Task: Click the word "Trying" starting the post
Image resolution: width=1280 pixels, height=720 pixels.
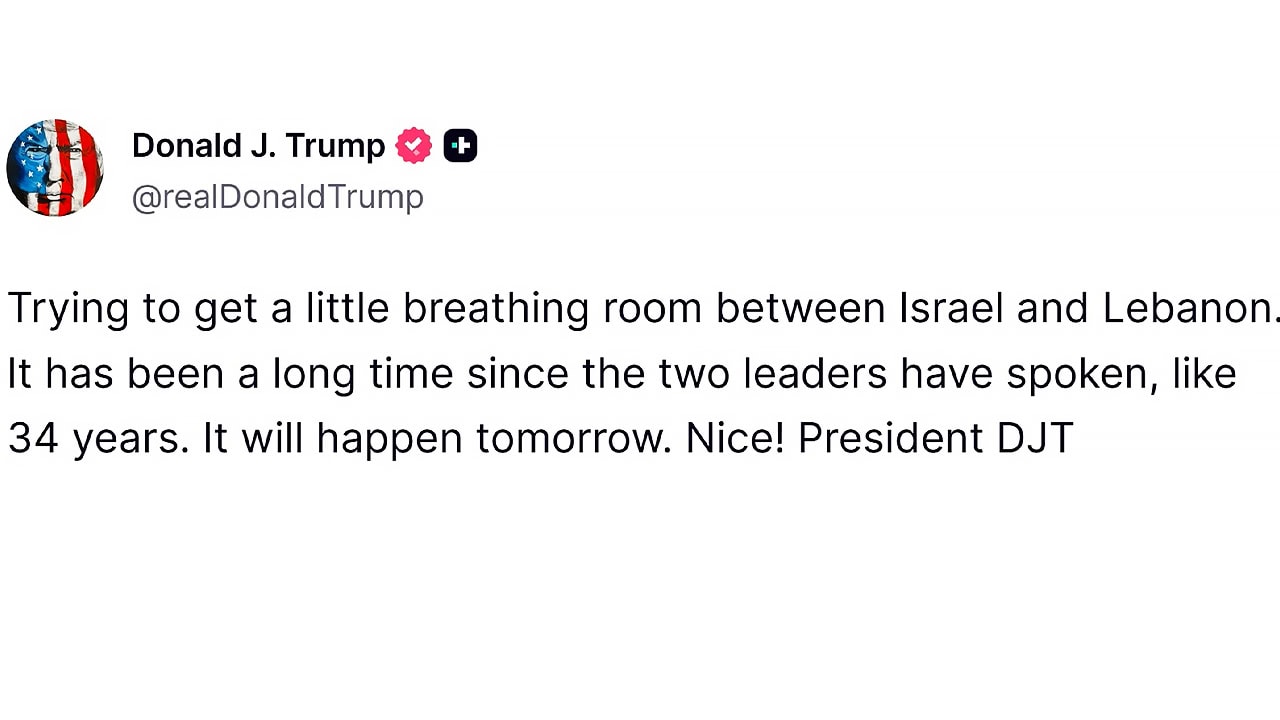Action: coord(68,309)
